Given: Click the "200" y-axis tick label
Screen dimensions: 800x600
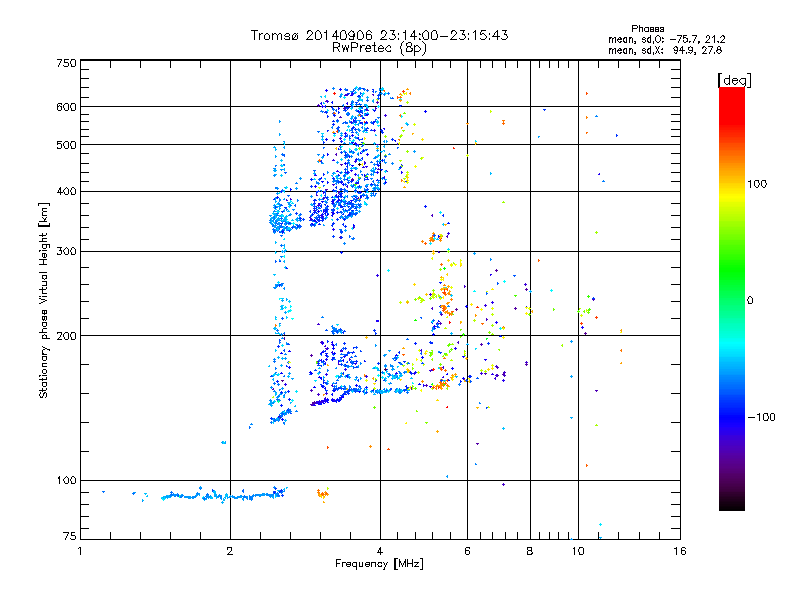Looking at the screenshot, I should 66,336.
